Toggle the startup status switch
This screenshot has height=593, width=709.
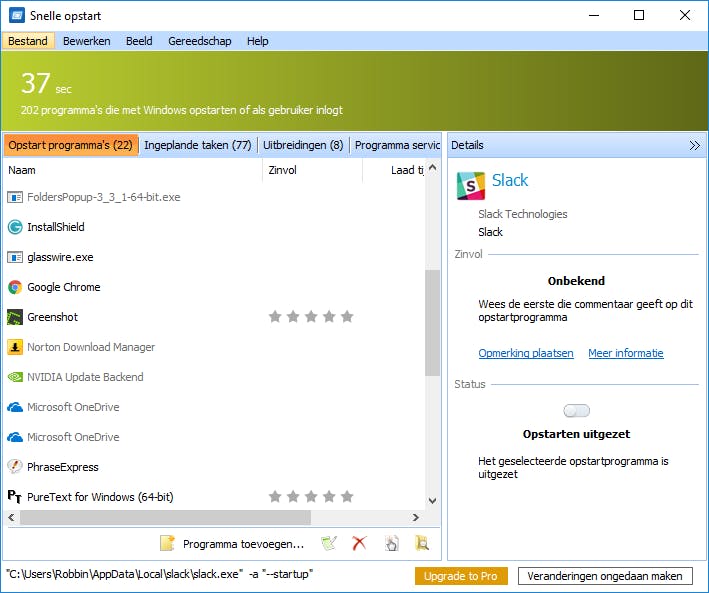coord(577,411)
